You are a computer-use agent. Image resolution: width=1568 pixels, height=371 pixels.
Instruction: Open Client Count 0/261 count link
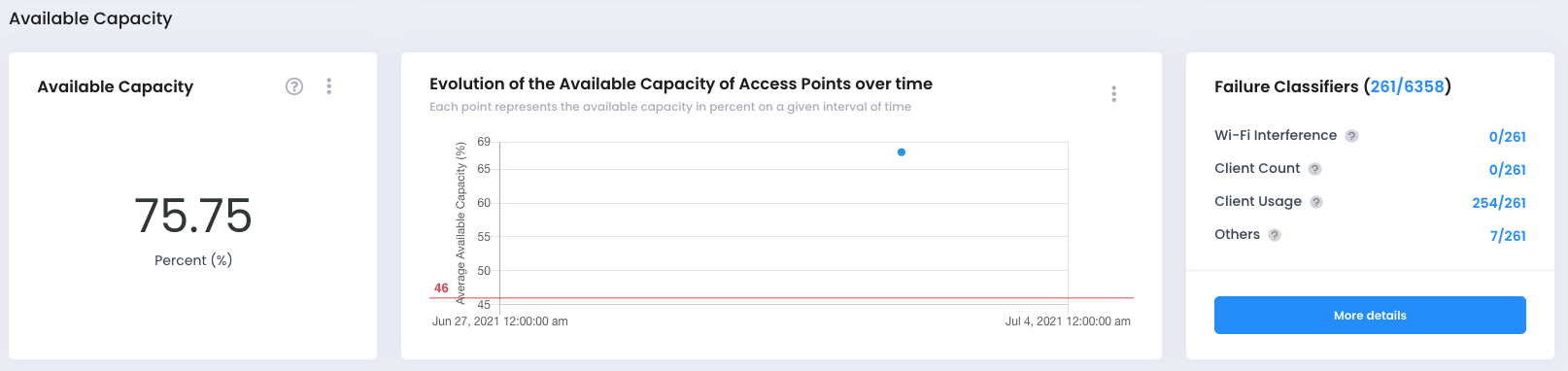coord(1507,170)
